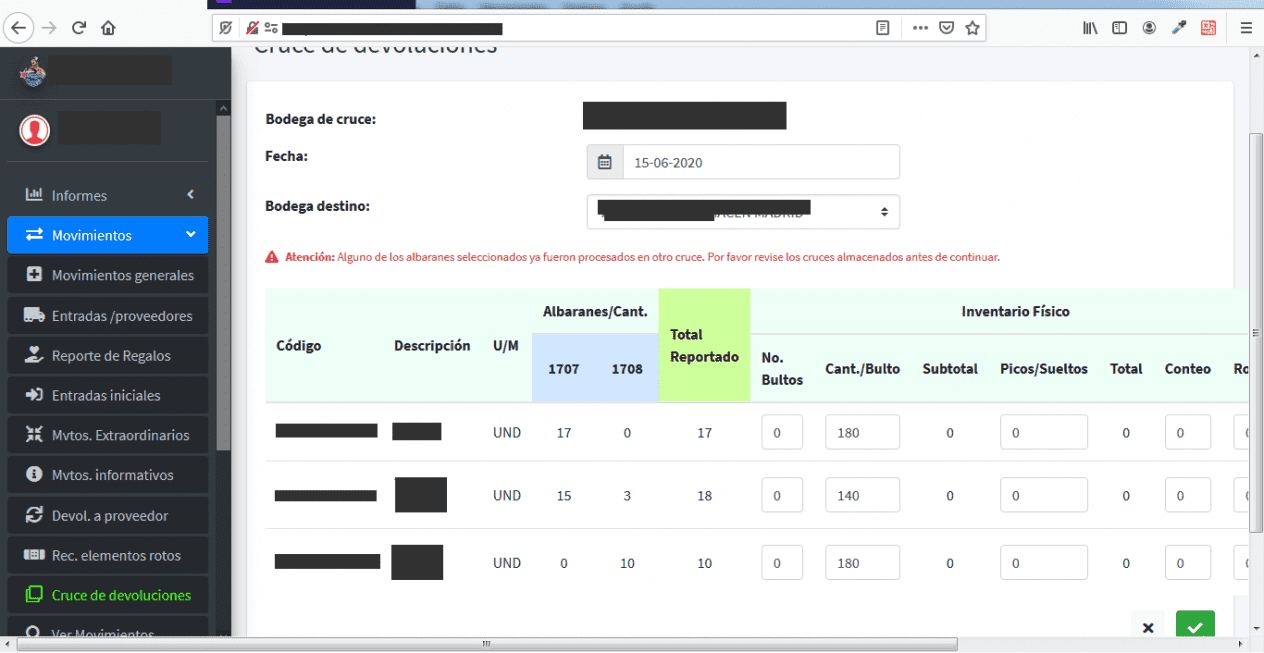Click the user avatar in the sidebar
Image resolution: width=1264 pixels, height=653 pixels.
click(x=35, y=129)
